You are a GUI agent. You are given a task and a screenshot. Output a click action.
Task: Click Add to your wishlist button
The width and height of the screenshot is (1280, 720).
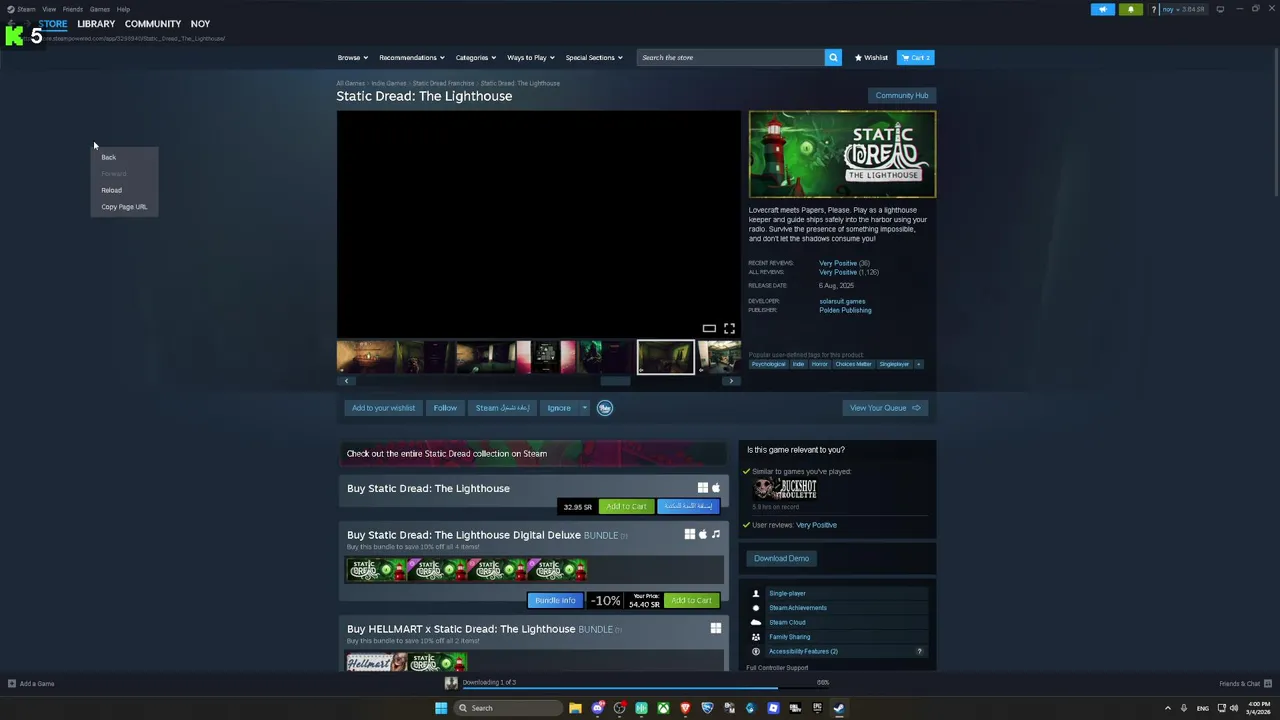[383, 408]
